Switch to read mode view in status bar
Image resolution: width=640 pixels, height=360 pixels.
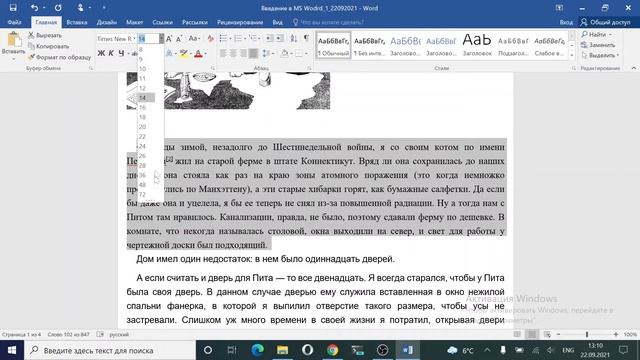[517, 334]
